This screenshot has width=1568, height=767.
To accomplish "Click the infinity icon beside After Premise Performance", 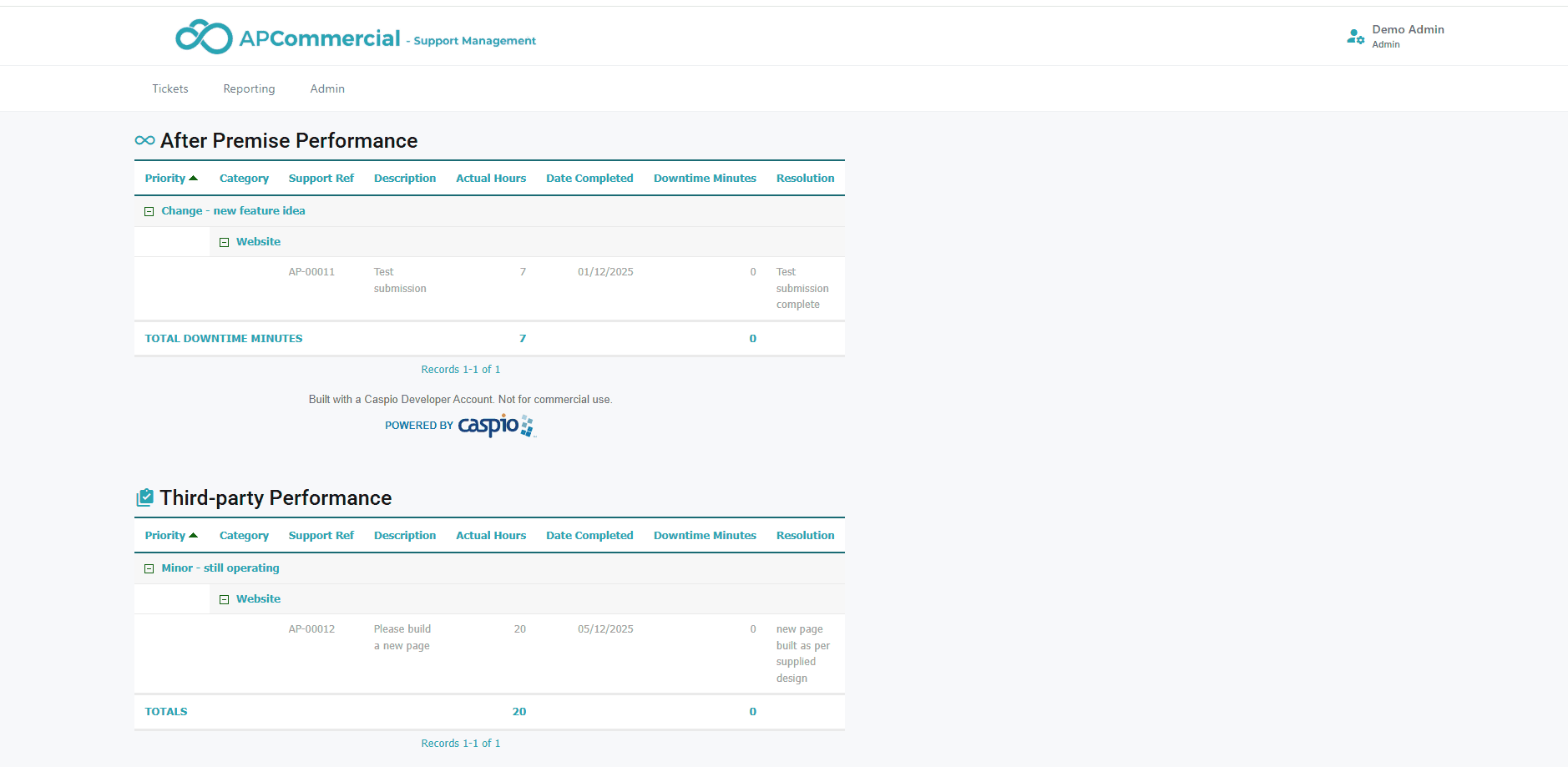I will (144, 139).
